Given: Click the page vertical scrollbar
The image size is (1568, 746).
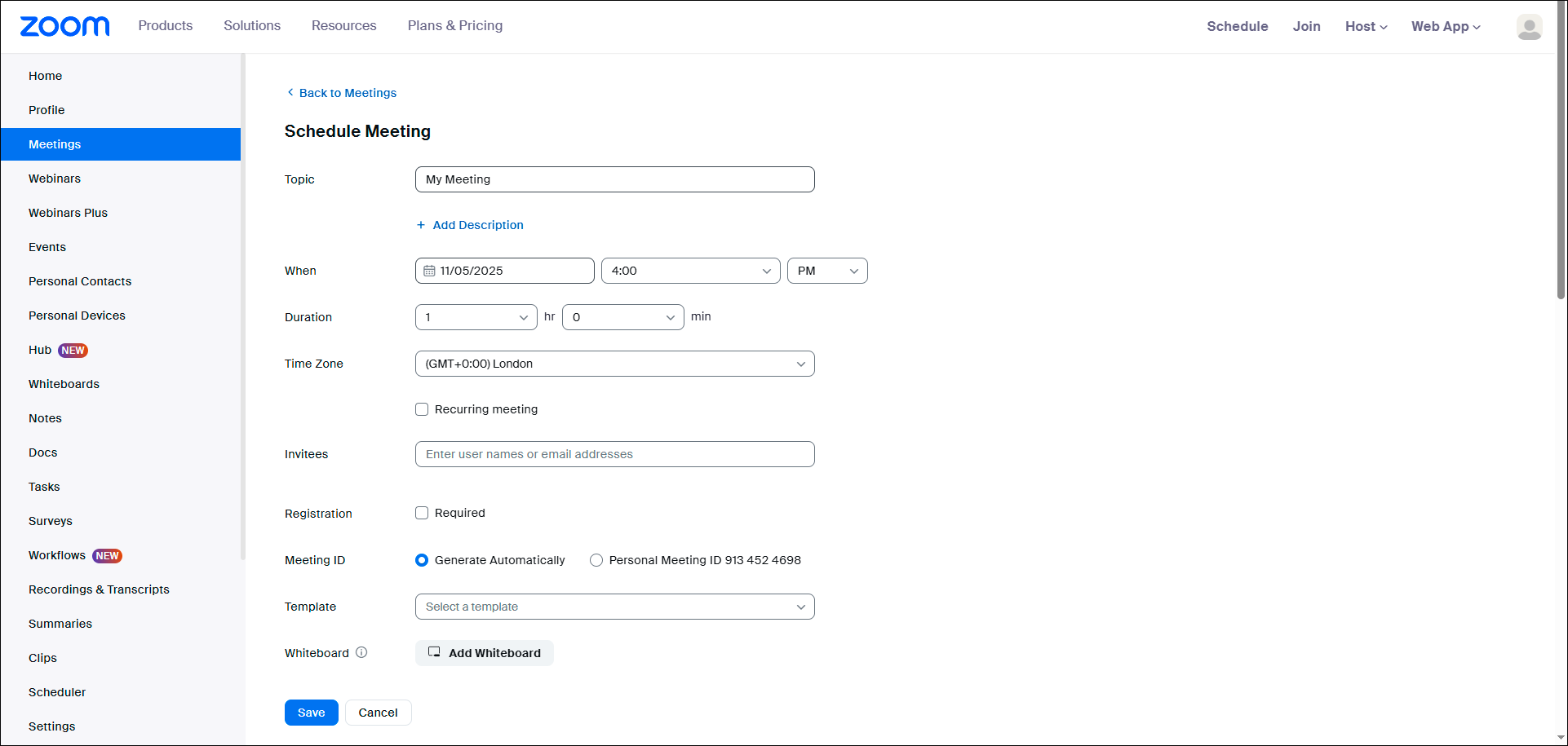Looking at the screenshot, I should (1561, 163).
